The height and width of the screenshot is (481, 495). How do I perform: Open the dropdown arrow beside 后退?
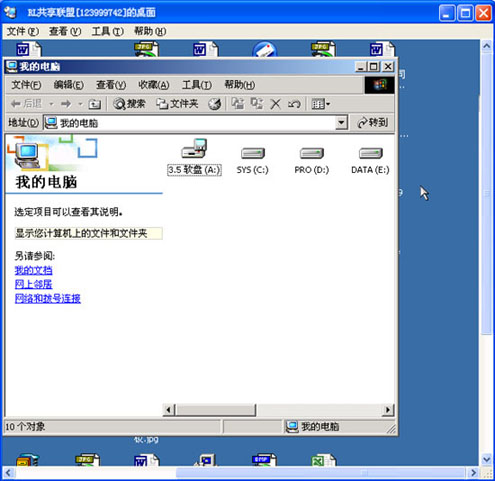51,104
